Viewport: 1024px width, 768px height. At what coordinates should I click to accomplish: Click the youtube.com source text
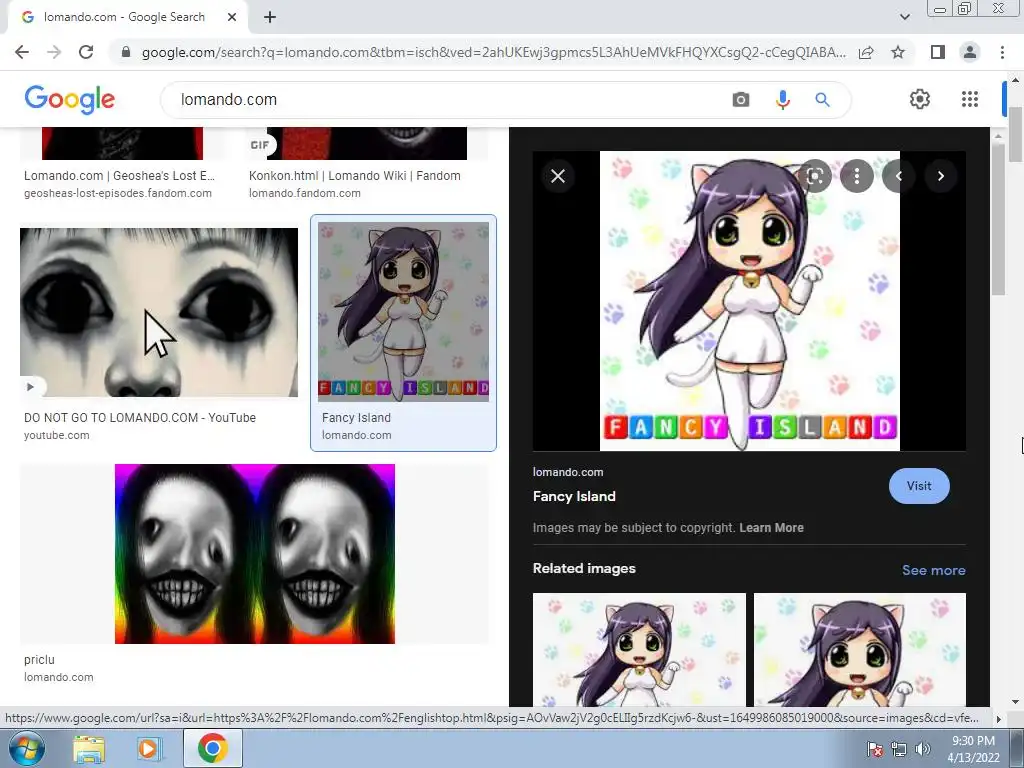pyautogui.click(x=57, y=436)
